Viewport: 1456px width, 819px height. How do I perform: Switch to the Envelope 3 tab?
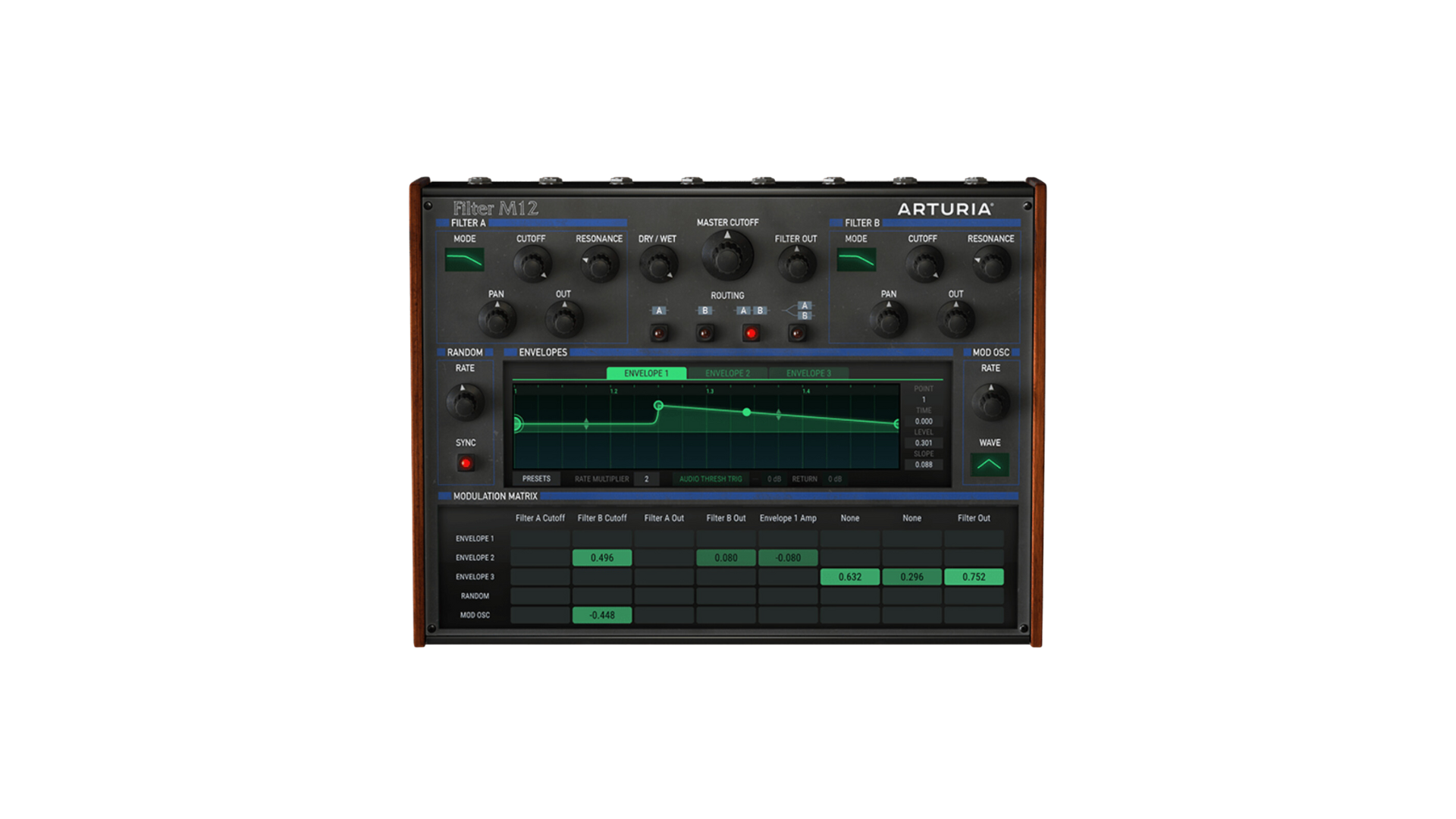coord(808,373)
